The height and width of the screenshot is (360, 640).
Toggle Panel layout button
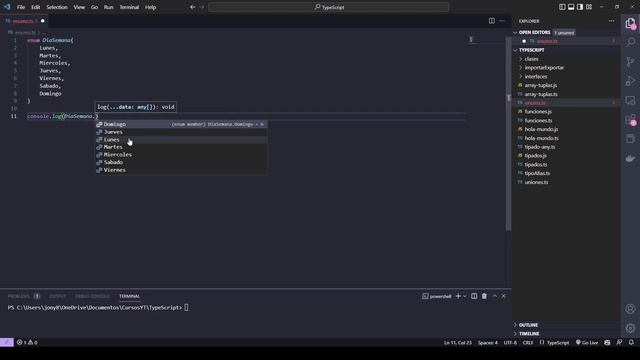[x=571, y=7]
